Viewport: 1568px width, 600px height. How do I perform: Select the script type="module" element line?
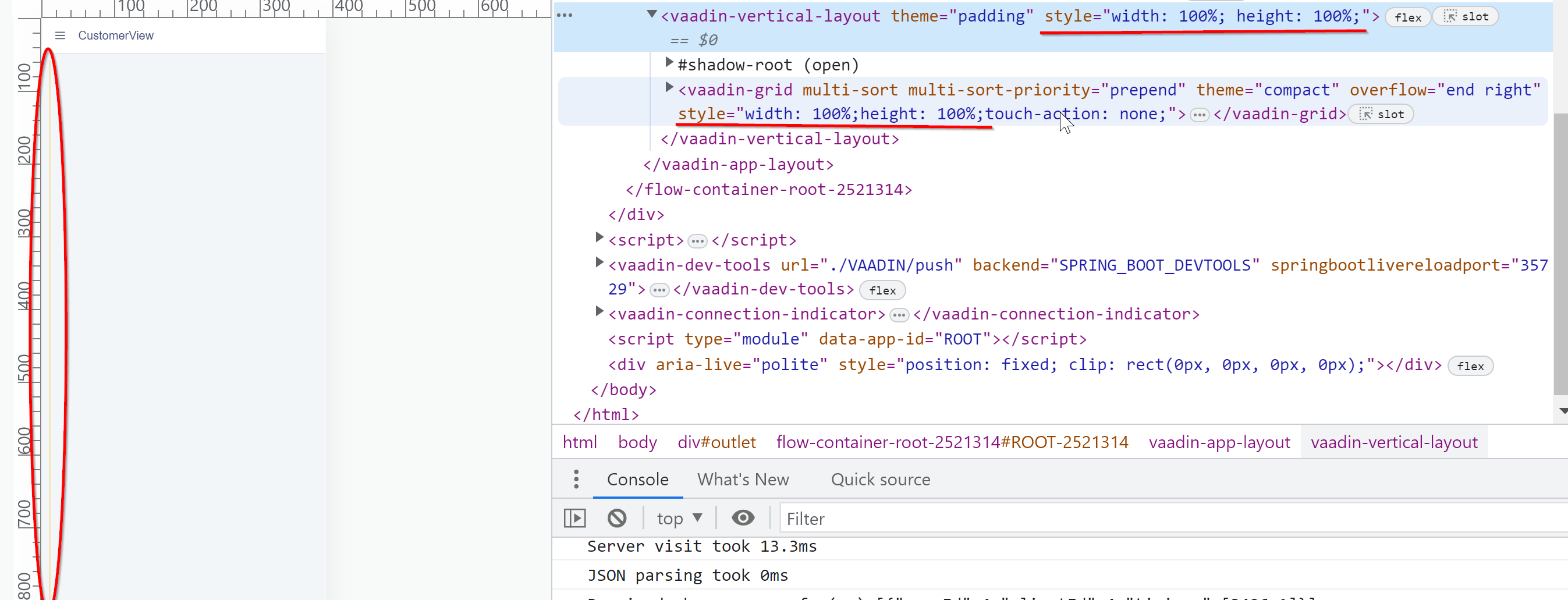[x=847, y=339]
